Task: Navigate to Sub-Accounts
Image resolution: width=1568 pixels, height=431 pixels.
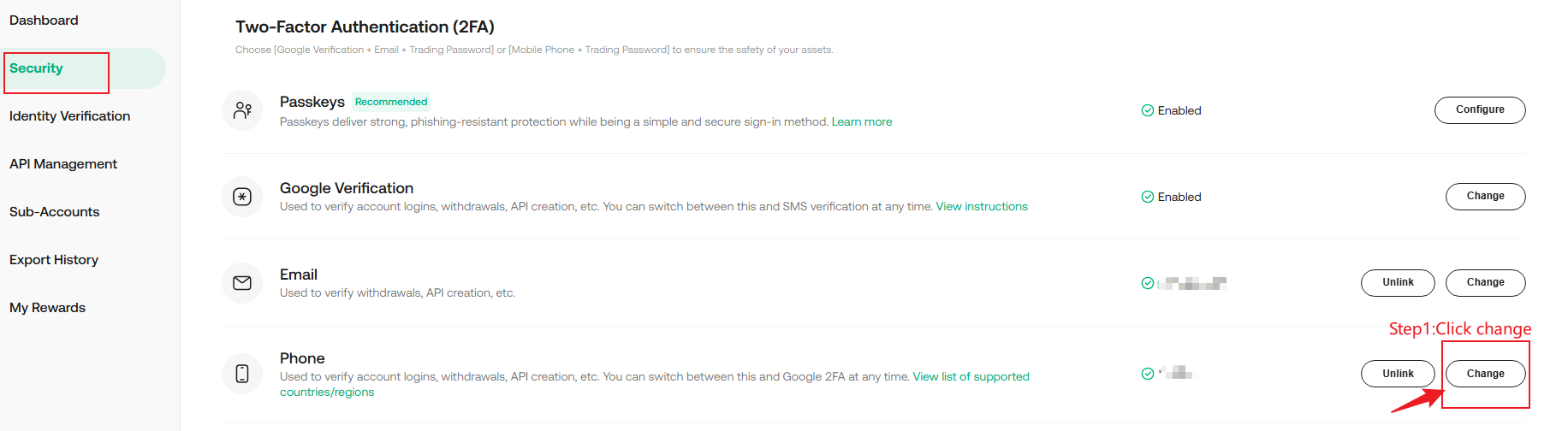Action: pos(55,212)
